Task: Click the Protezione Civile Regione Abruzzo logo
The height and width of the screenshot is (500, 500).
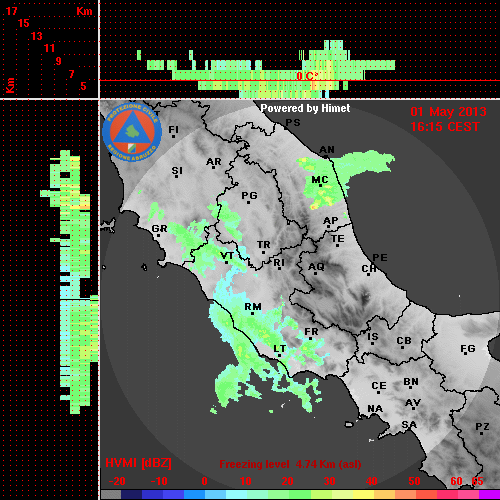Action: (132, 132)
